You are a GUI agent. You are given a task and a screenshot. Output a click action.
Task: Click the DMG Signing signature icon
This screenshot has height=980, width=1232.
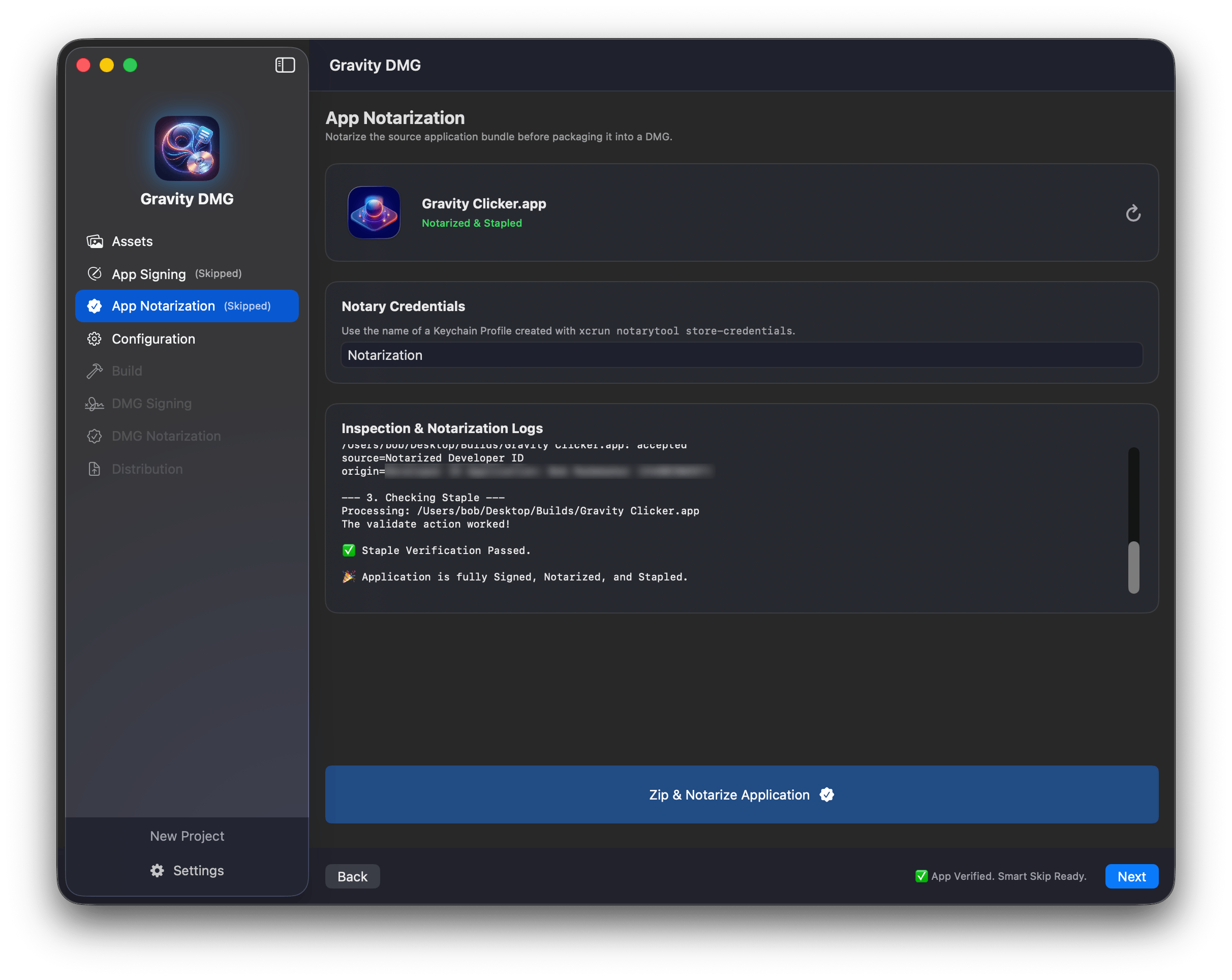point(95,404)
